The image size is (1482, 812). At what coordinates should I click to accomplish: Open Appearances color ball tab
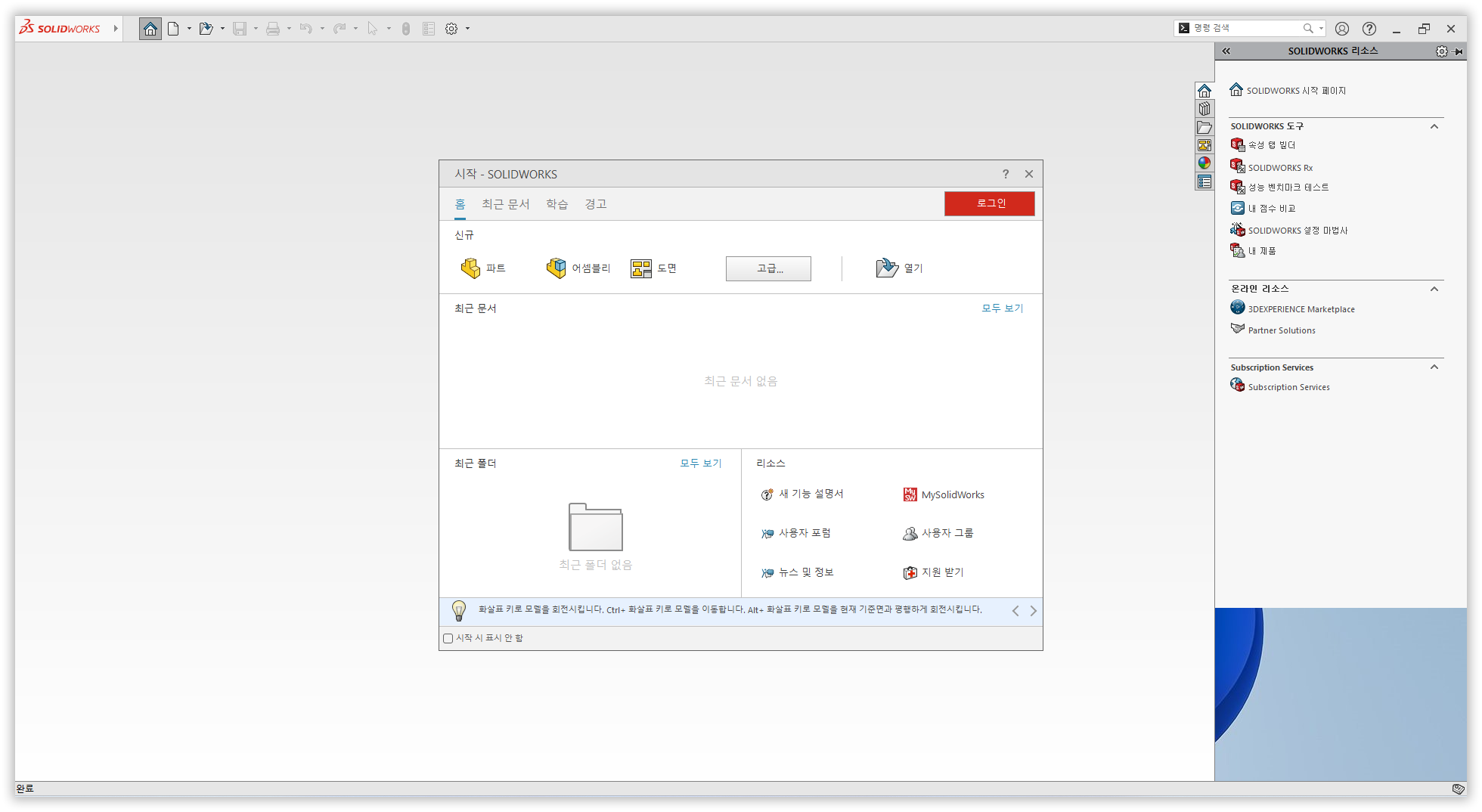(x=1205, y=163)
